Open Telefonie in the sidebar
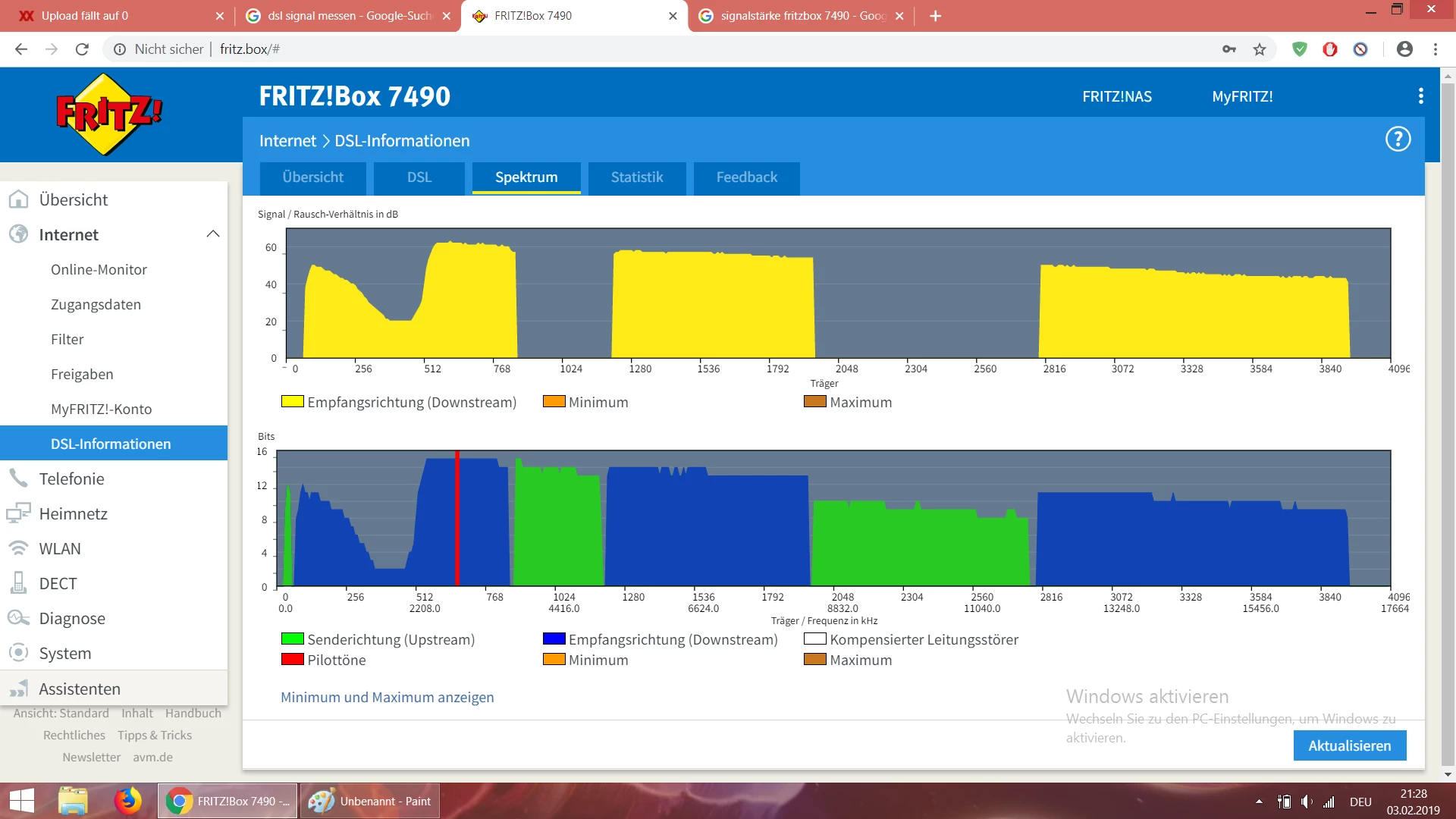1456x819 pixels. pyautogui.click(x=71, y=479)
